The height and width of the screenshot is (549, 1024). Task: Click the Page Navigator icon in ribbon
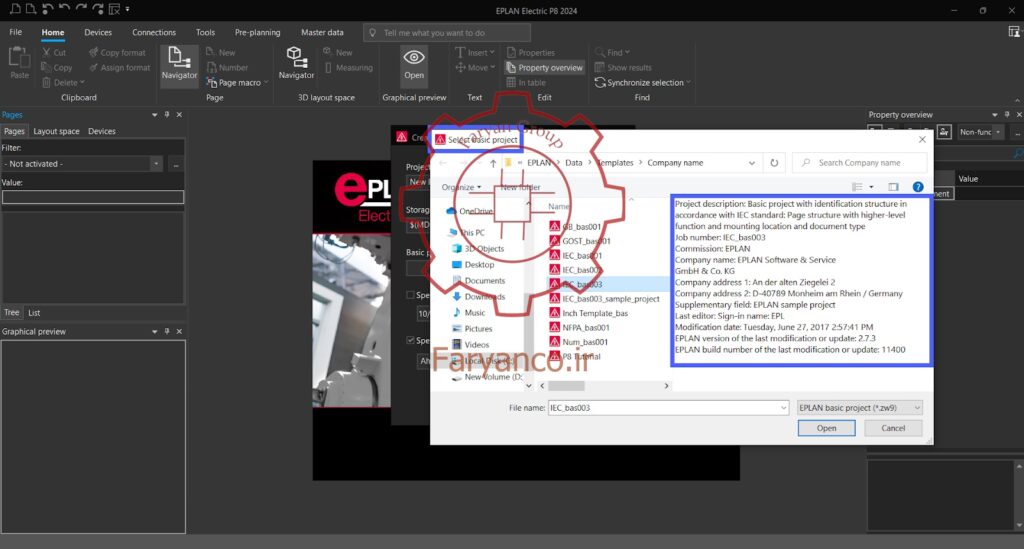click(x=179, y=57)
